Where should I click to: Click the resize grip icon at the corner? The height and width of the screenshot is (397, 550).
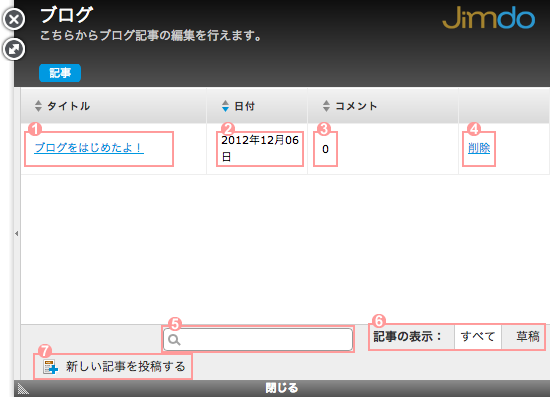(x=23, y=389)
